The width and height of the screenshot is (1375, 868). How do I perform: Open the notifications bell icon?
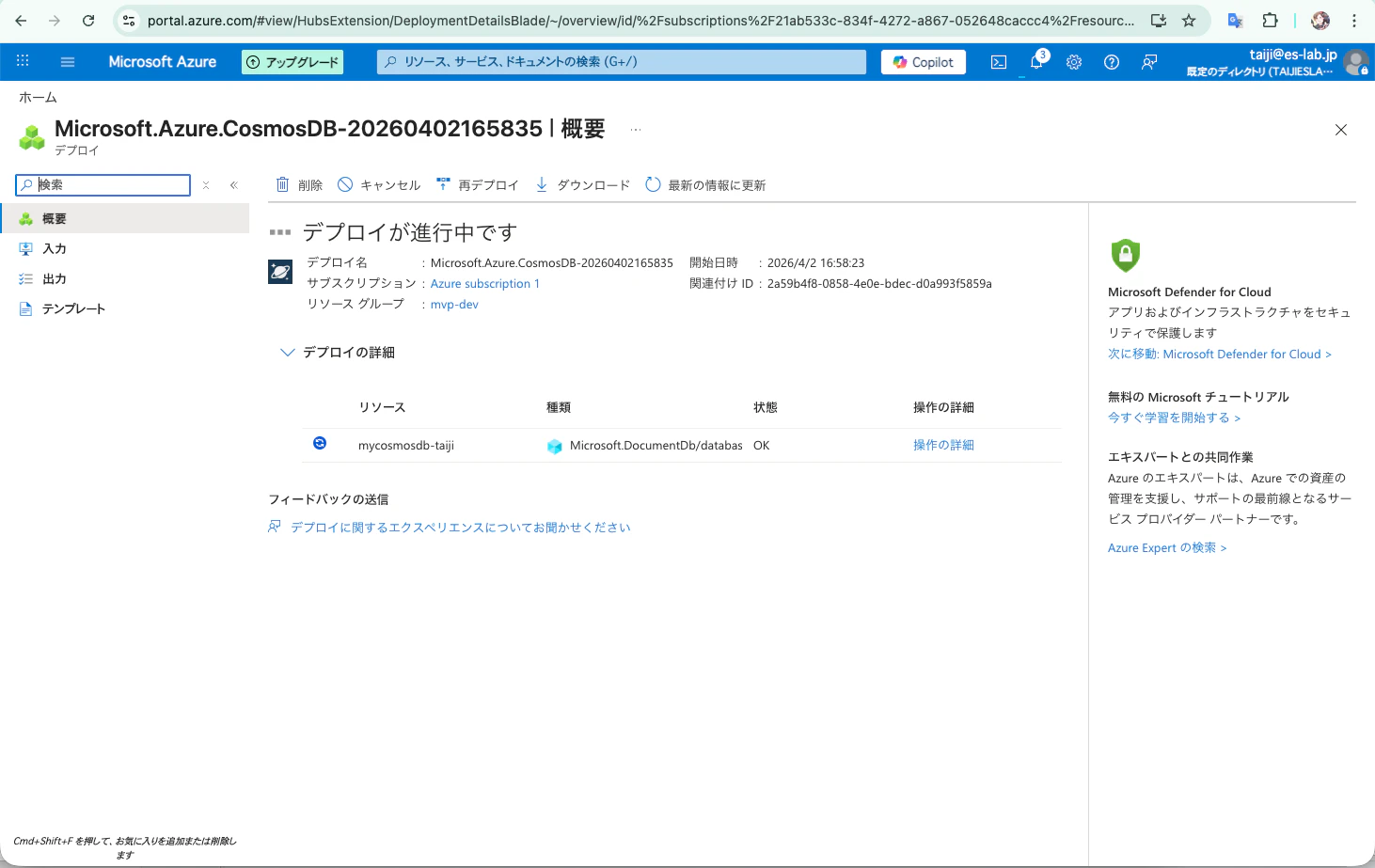tap(1036, 62)
